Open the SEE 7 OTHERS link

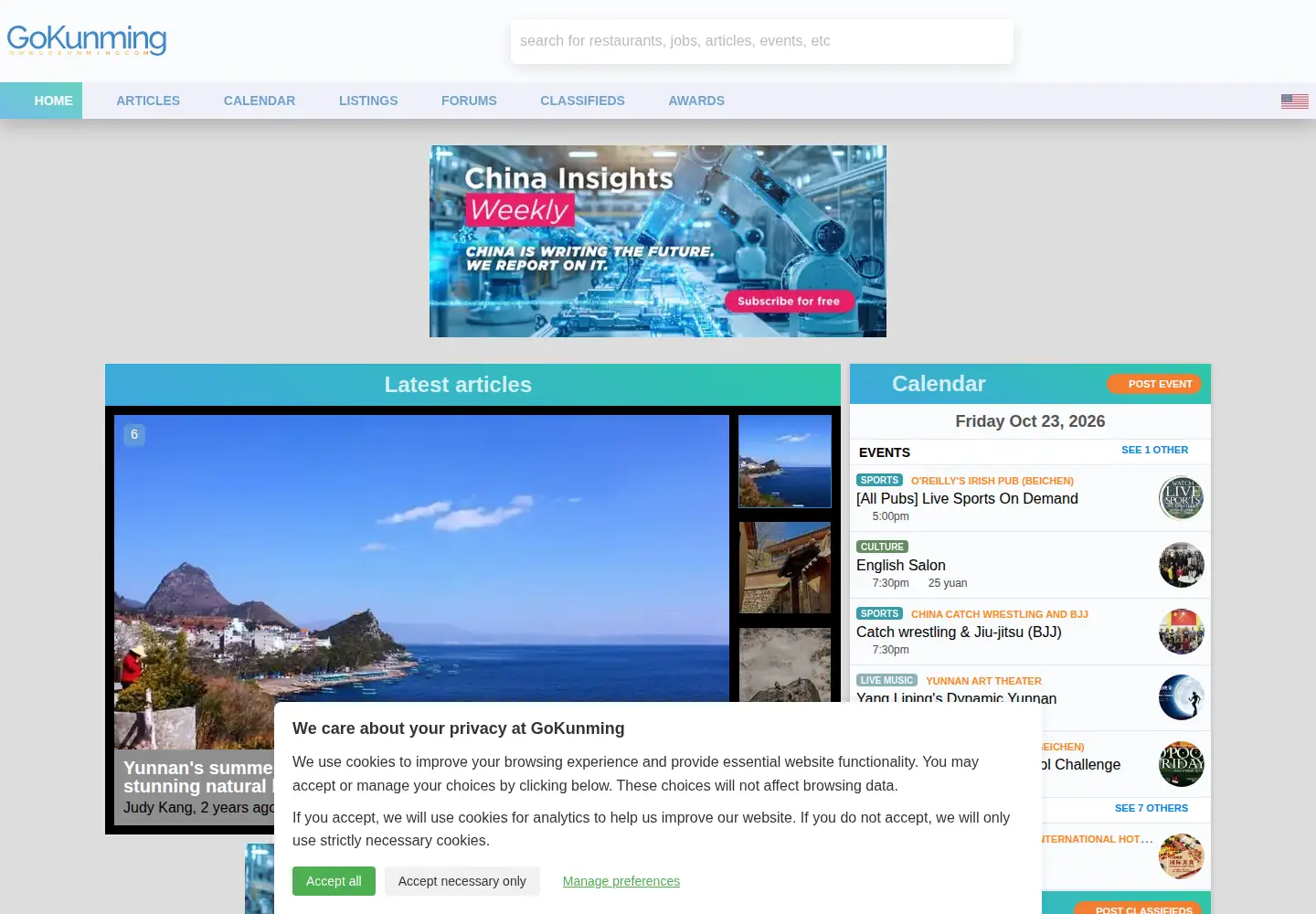click(x=1151, y=808)
